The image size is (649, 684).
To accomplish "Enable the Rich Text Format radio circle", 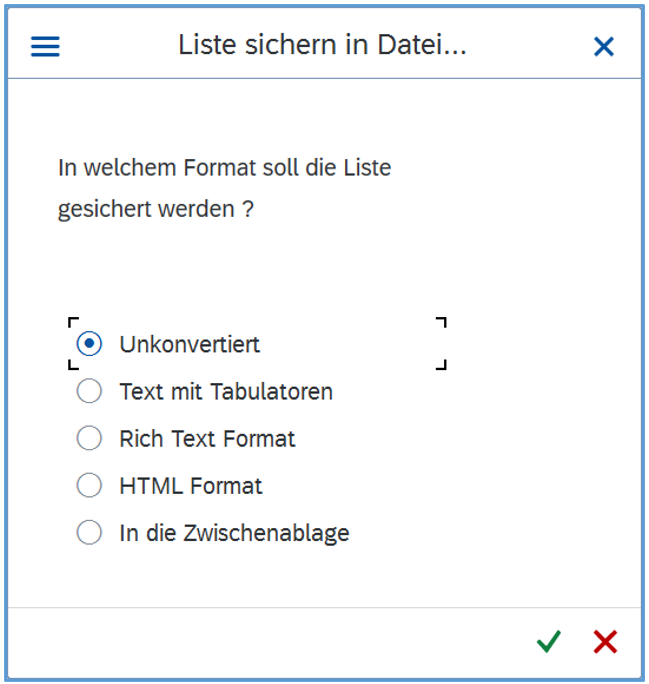I will pos(89,438).
